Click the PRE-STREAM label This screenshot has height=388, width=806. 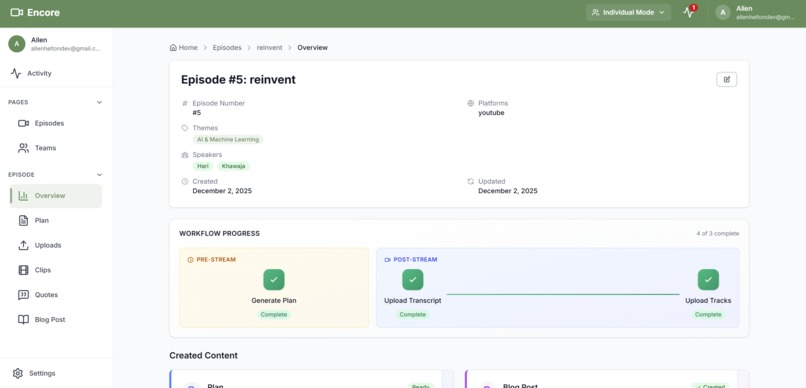point(216,260)
